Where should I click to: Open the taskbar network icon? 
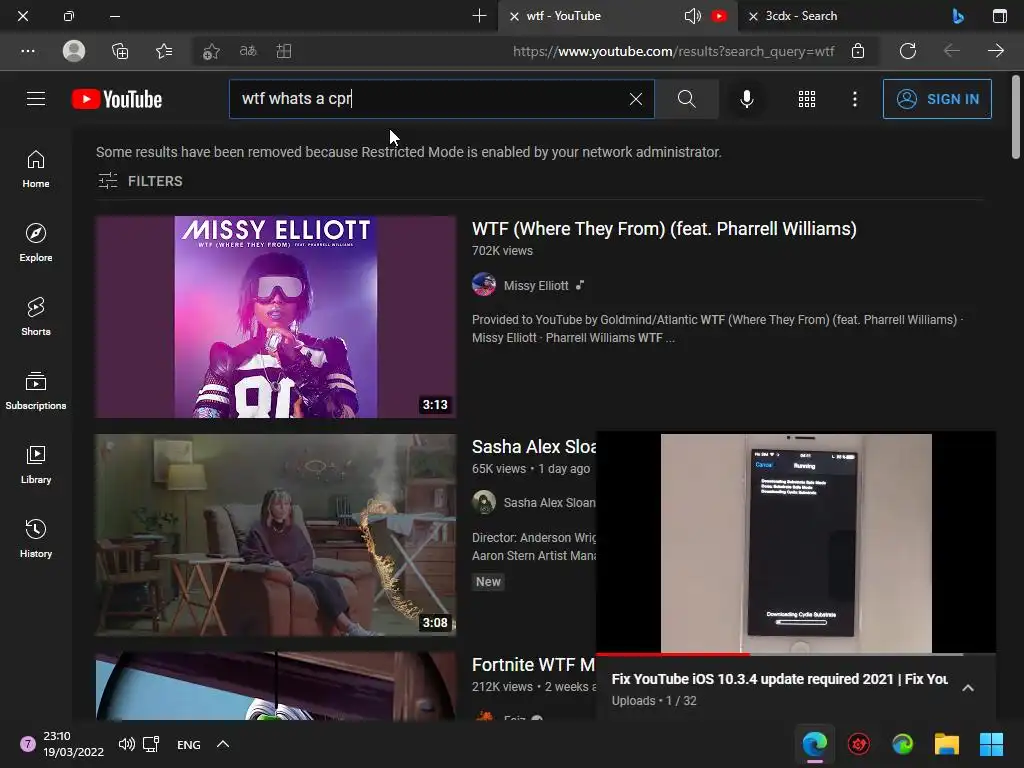151,744
